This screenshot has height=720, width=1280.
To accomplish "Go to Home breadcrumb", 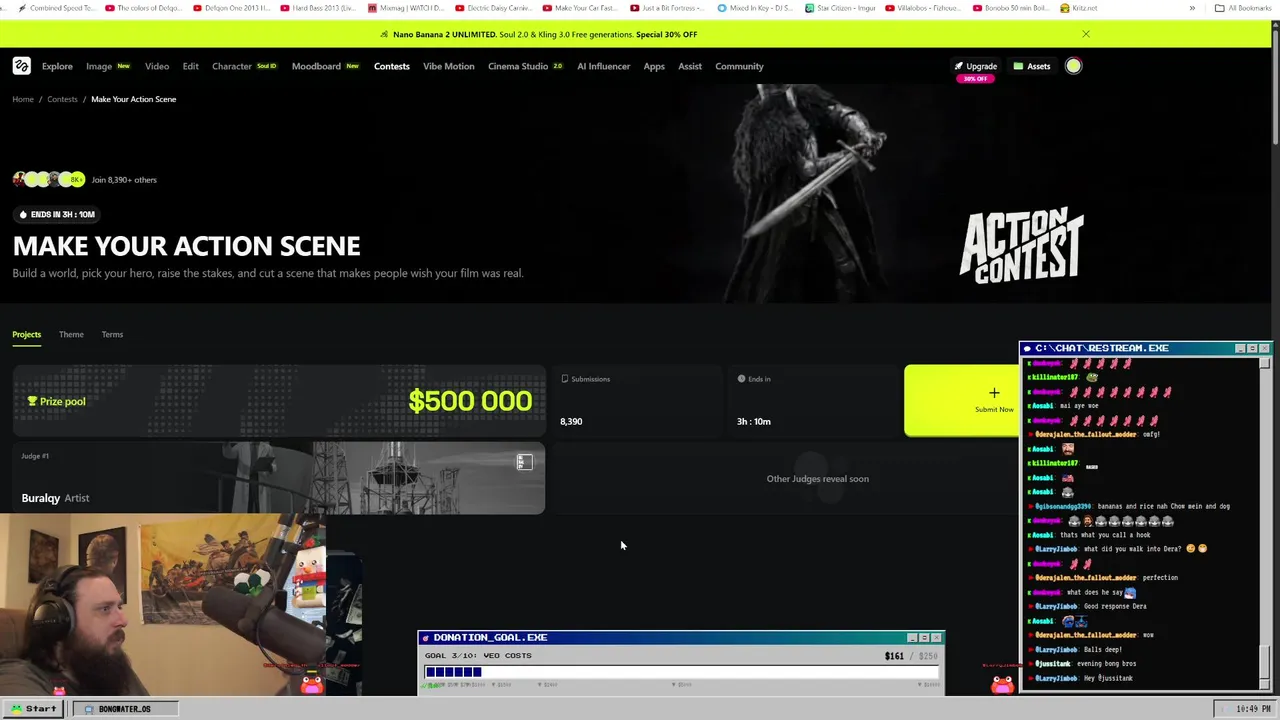I will pyautogui.click(x=23, y=99).
